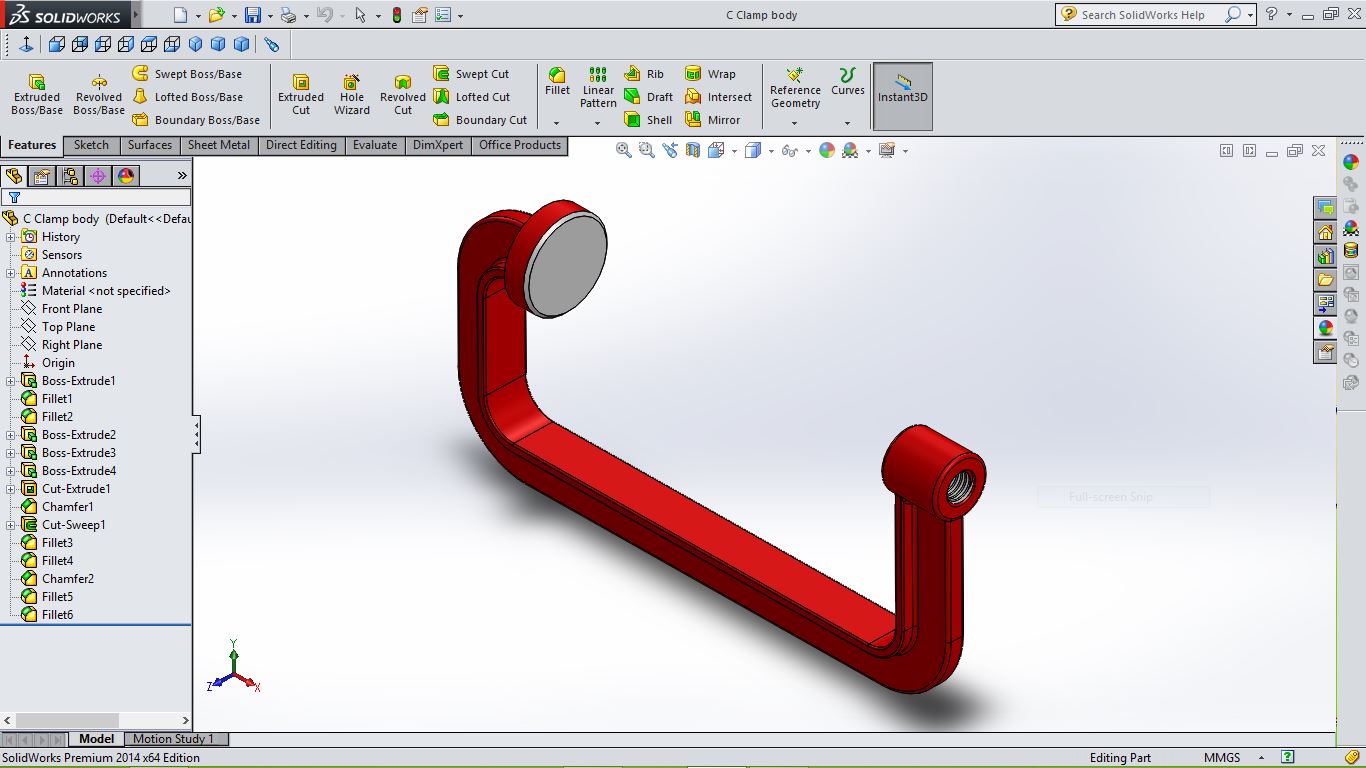Click the Swept Cut command
Image resolution: width=1366 pixels, height=768 pixels.
click(x=471, y=74)
